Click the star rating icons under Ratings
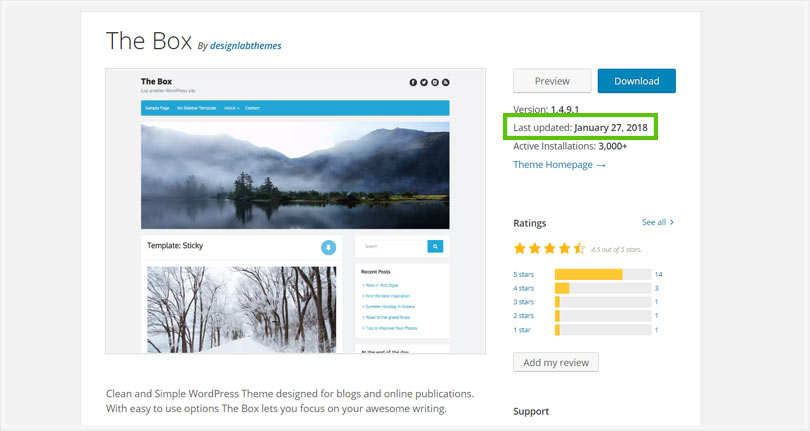Image resolution: width=810 pixels, height=431 pixels. tap(549, 249)
